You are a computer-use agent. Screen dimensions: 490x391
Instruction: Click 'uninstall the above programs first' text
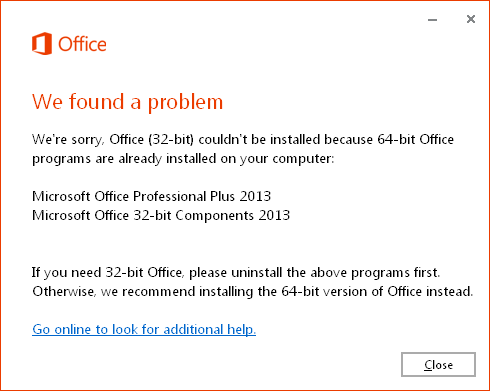[x=335, y=273]
